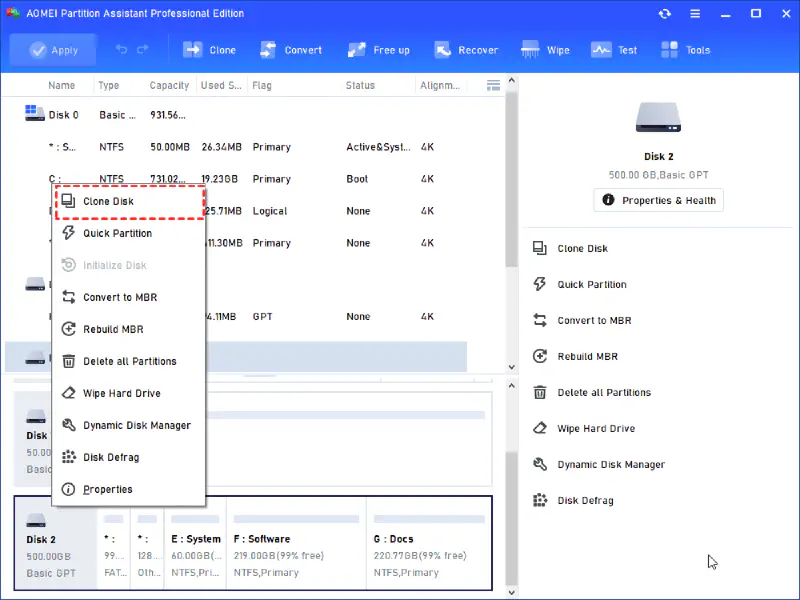Launch the Recover tool from toolbar

coord(443,50)
